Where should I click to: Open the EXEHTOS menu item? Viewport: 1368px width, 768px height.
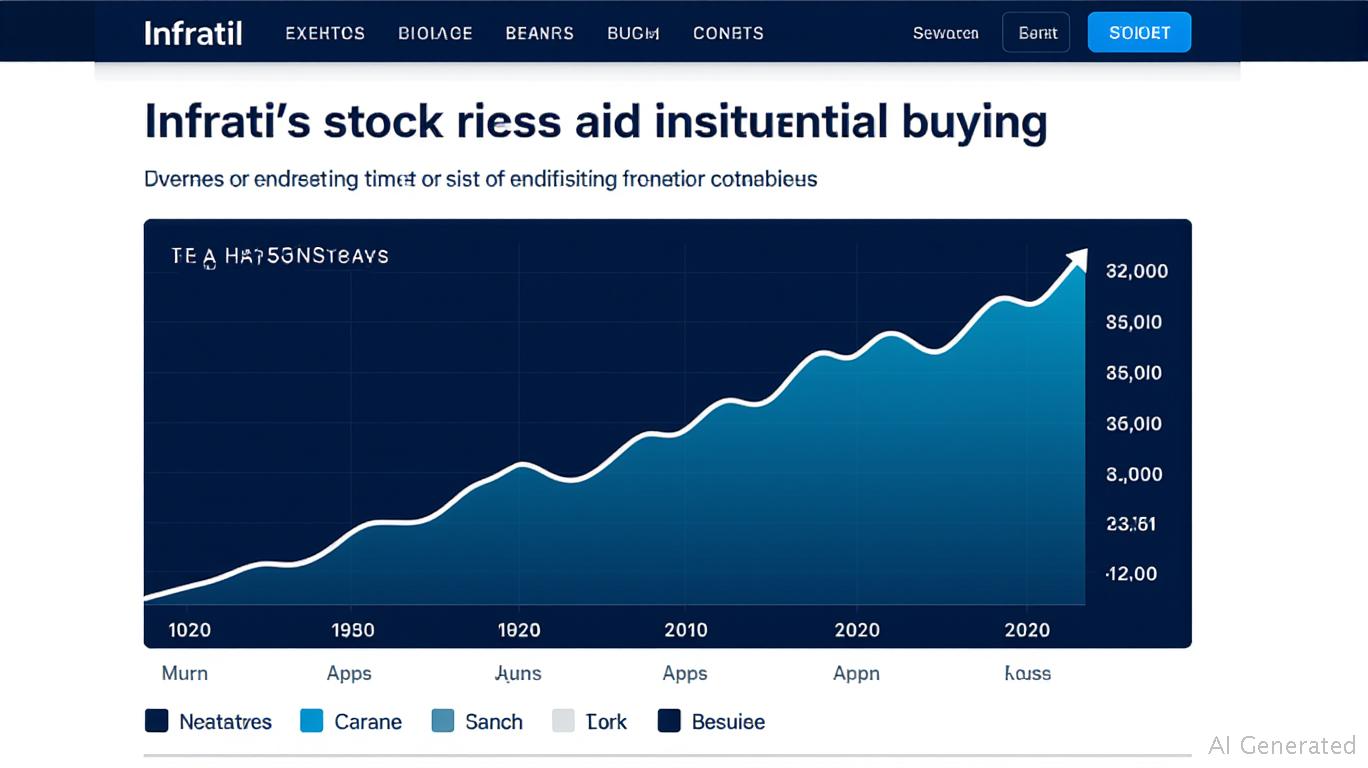(x=325, y=33)
